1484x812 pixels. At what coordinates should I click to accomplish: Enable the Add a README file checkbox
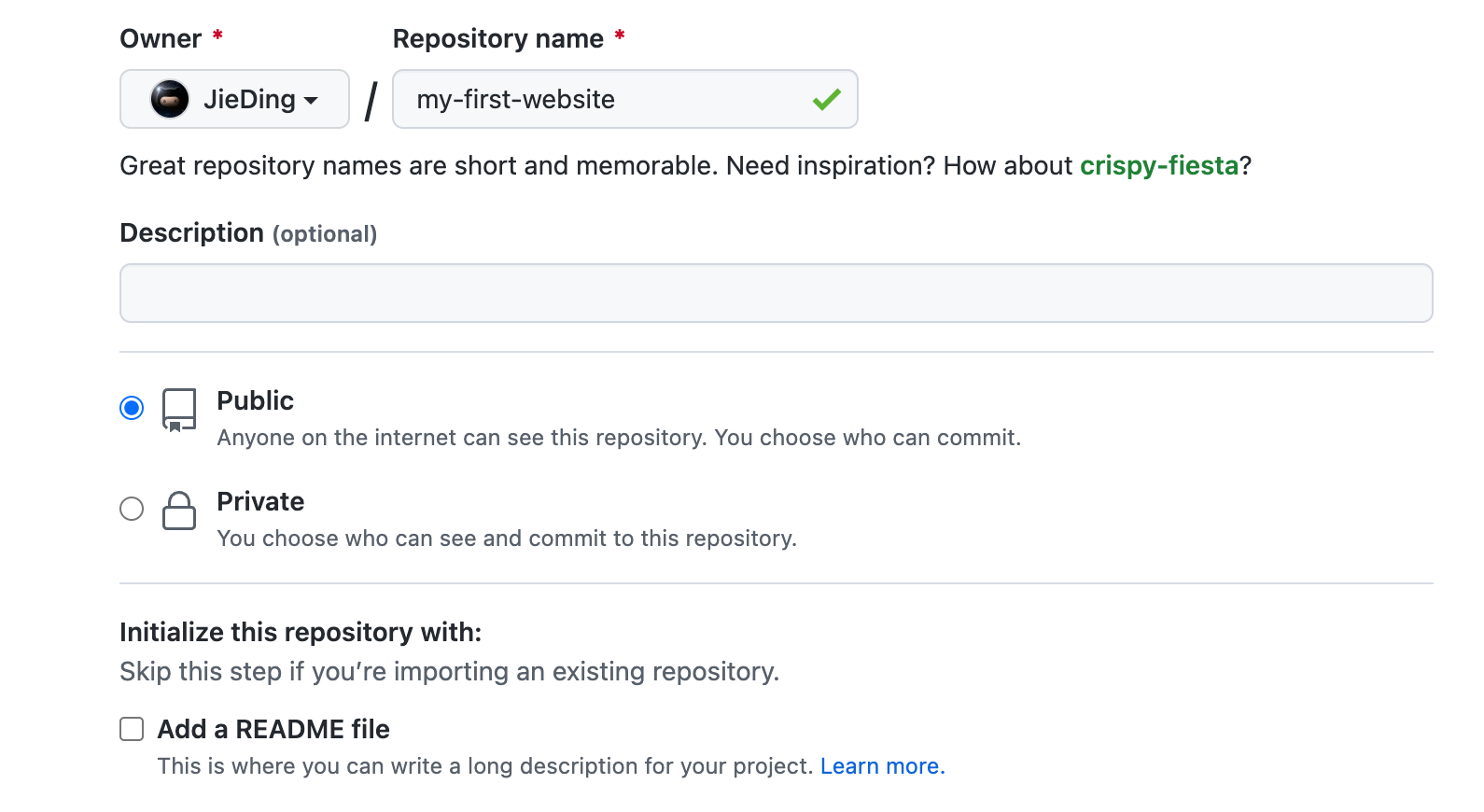click(x=132, y=729)
